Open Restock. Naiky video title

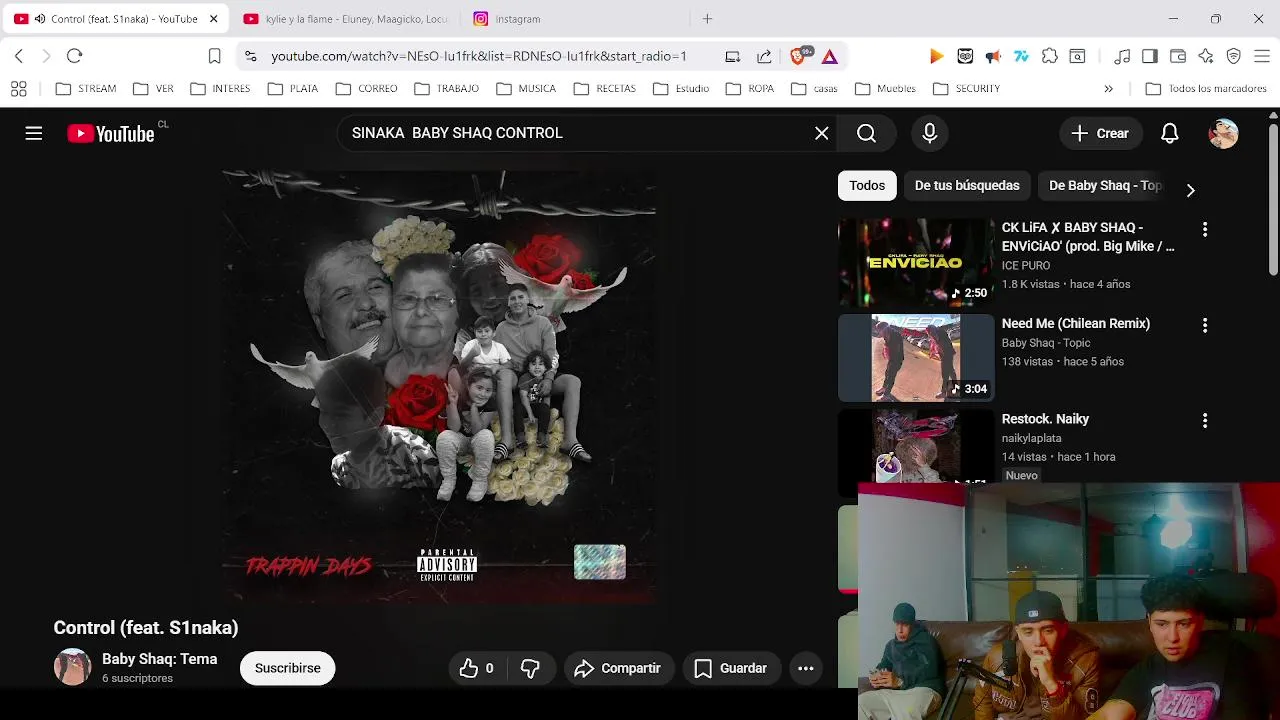coord(1045,419)
